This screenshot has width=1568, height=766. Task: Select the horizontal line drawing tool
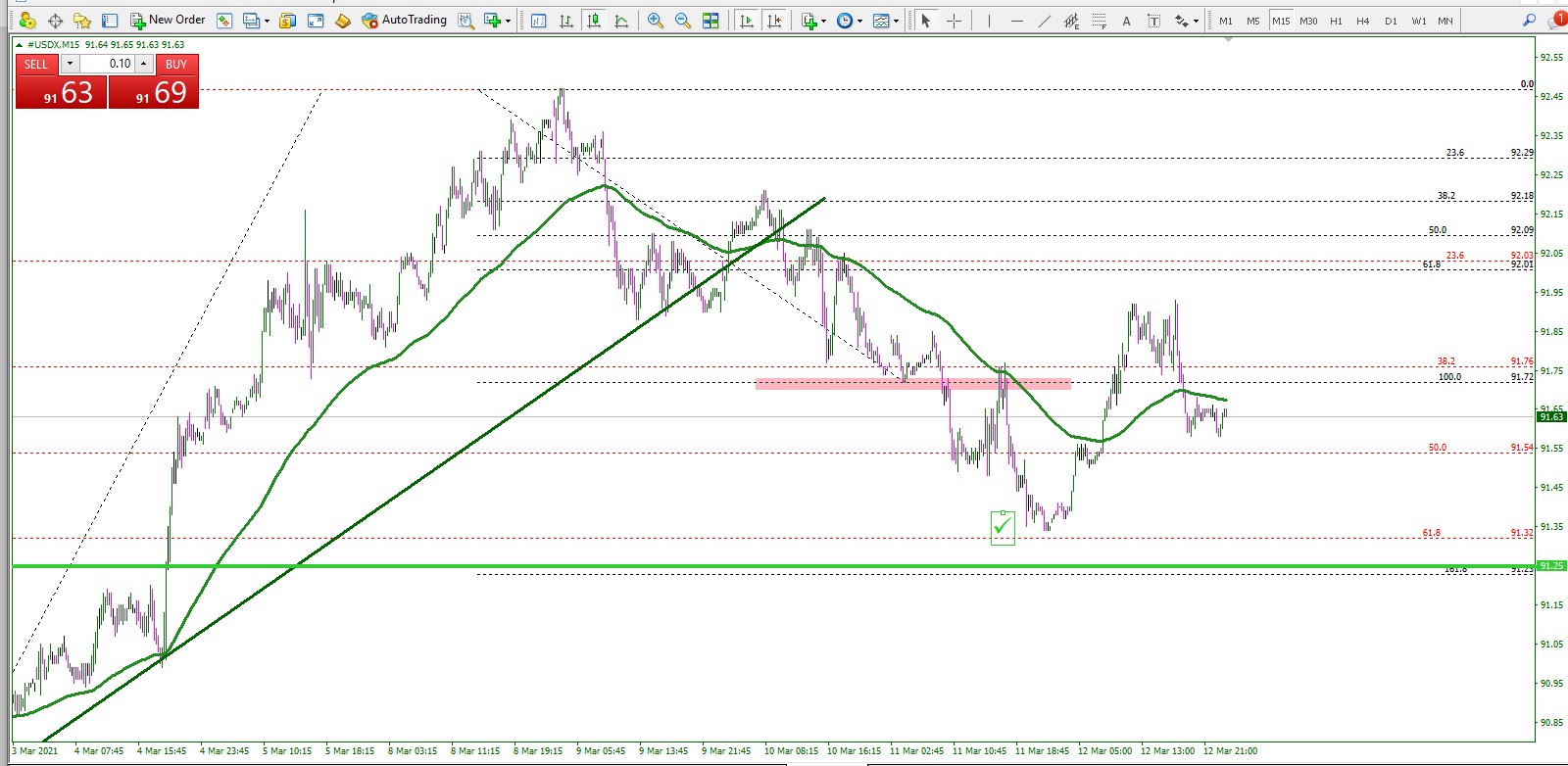tap(1016, 20)
